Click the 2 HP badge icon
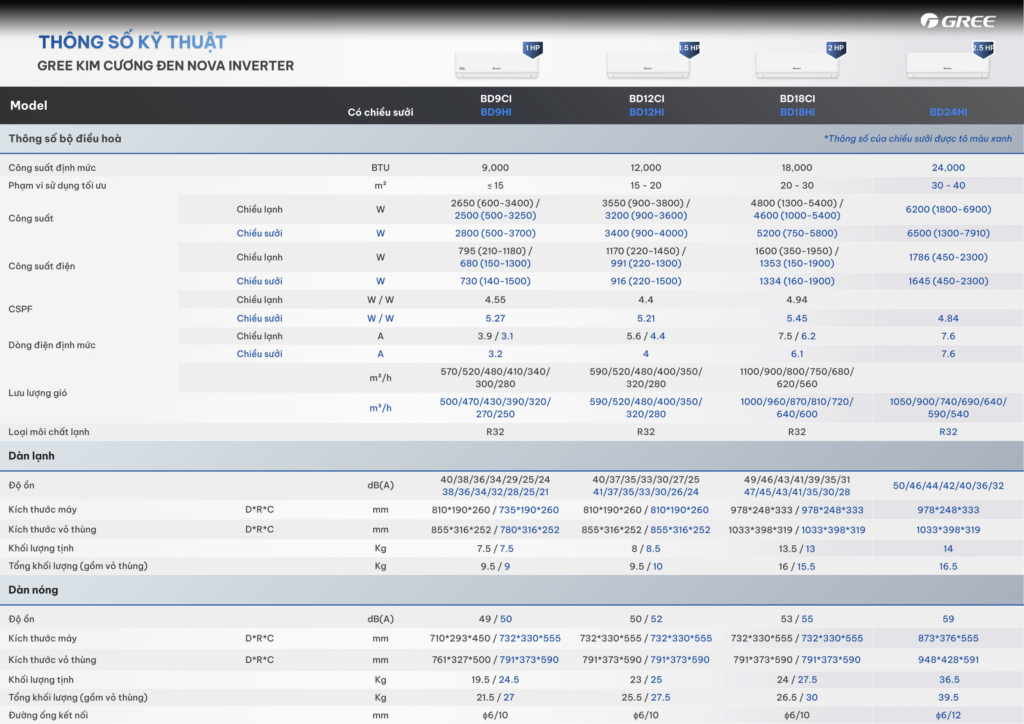Image resolution: width=1024 pixels, height=724 pixels. click(836, 49)
